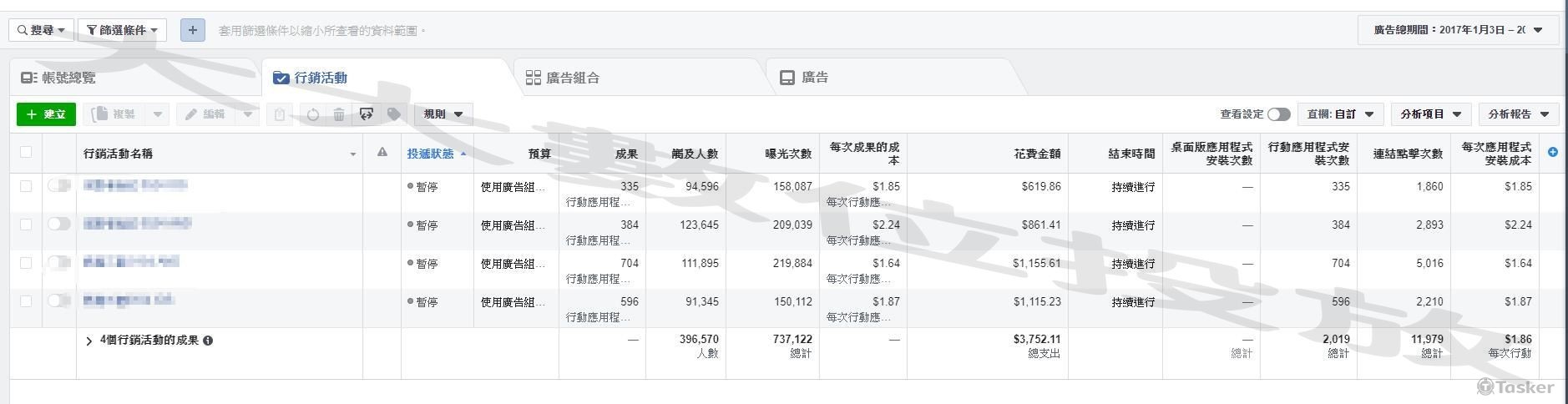The image size is (1568, 404).
Task: Click the blue plus add-column icon
Action: tap(1552, 152)
